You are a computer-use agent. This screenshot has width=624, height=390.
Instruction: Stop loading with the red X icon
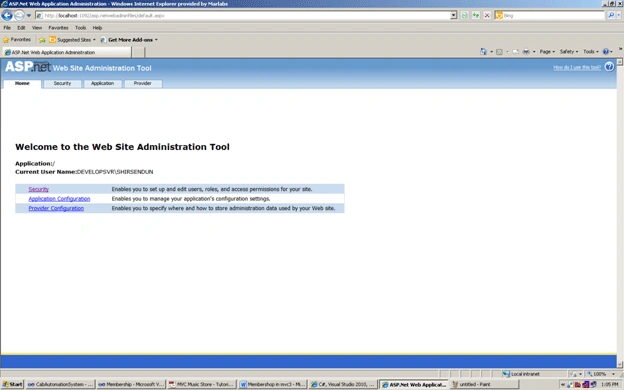point(487,16)
